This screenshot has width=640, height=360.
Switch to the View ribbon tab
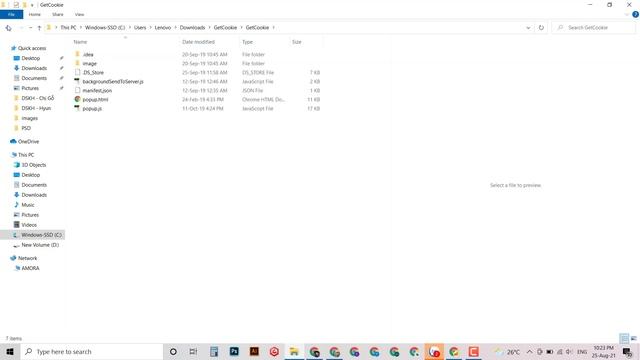tap(79, 14)
